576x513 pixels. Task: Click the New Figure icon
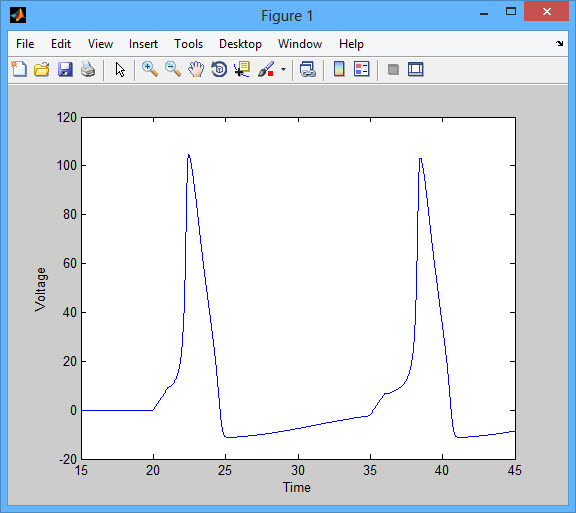tap(19, 69)
